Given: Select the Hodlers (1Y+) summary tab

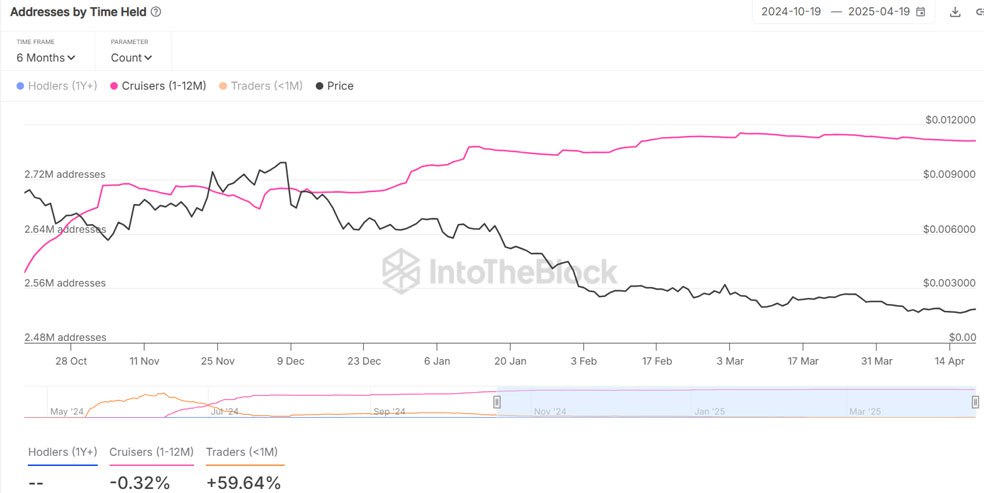Looking at the screenshot, I should click(62, 453).
